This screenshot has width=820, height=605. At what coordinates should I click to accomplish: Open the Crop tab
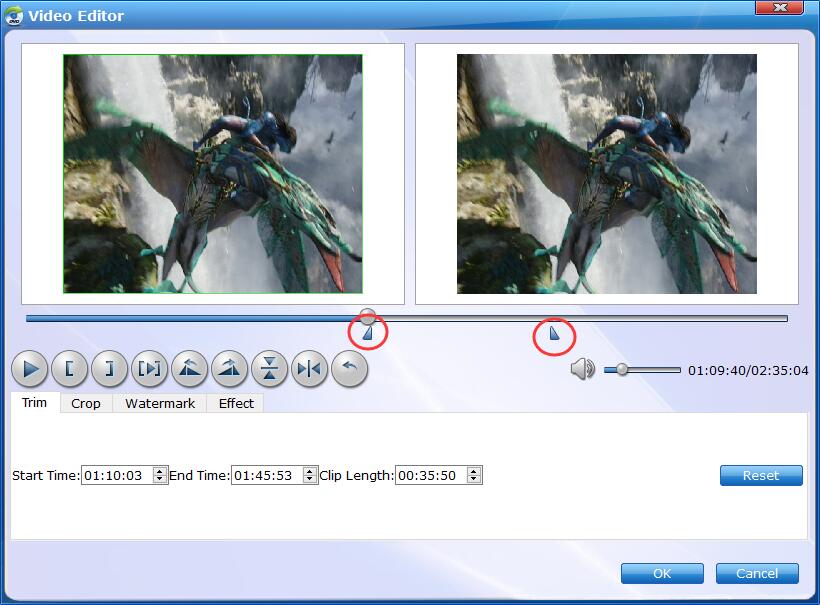(x=86, y=403)
